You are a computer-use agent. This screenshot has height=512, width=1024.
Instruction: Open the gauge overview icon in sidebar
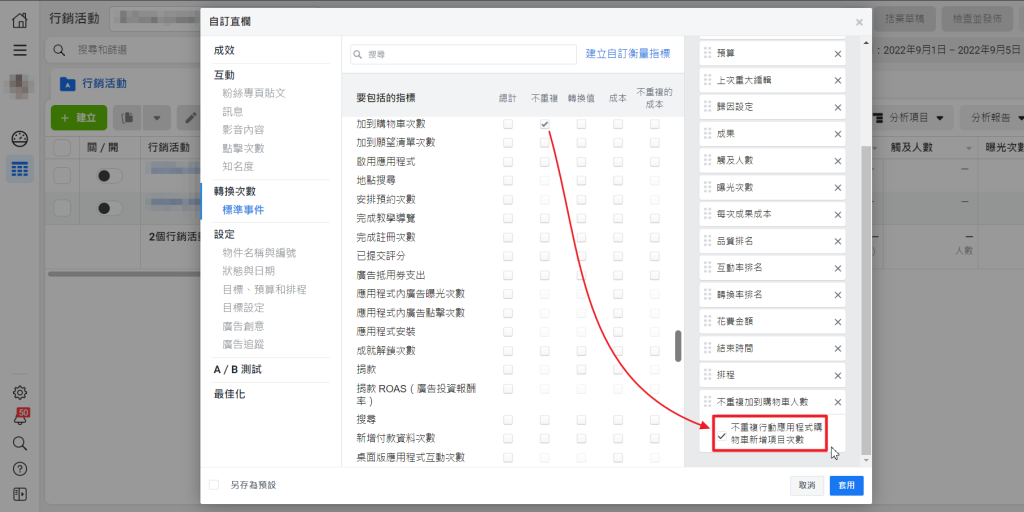20,138
